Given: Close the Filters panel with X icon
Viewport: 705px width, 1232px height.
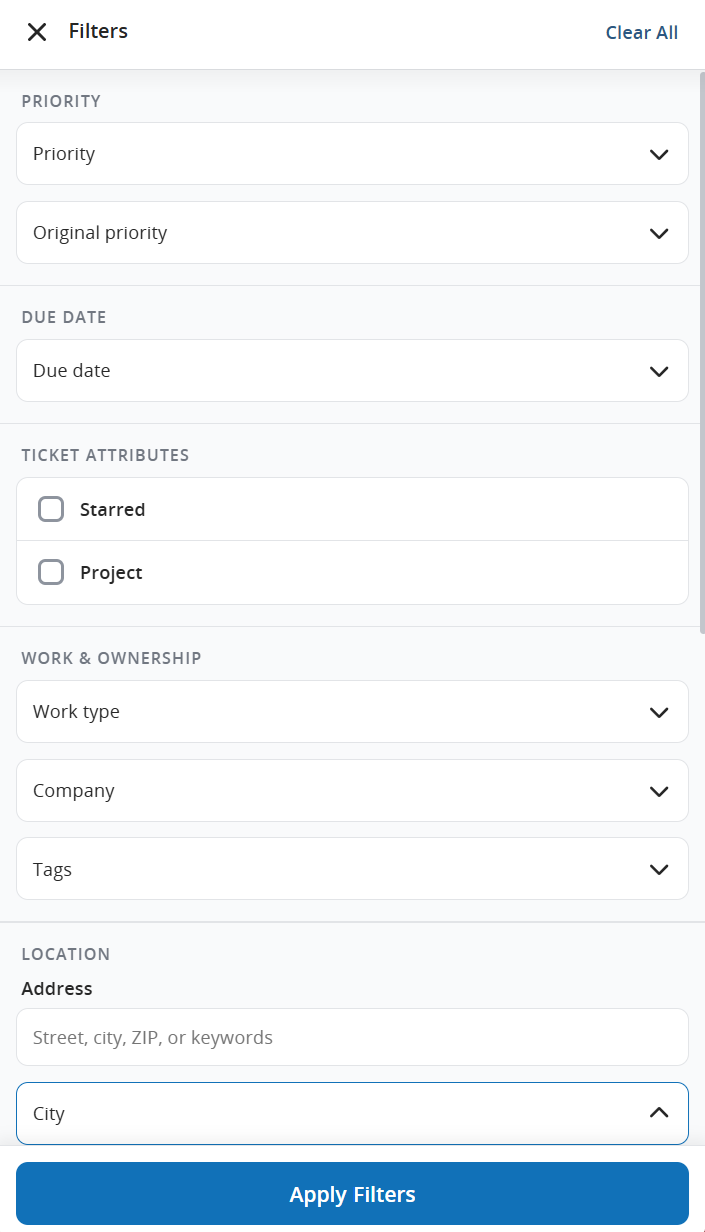Looking at the screenshot, I should point(37,32).
